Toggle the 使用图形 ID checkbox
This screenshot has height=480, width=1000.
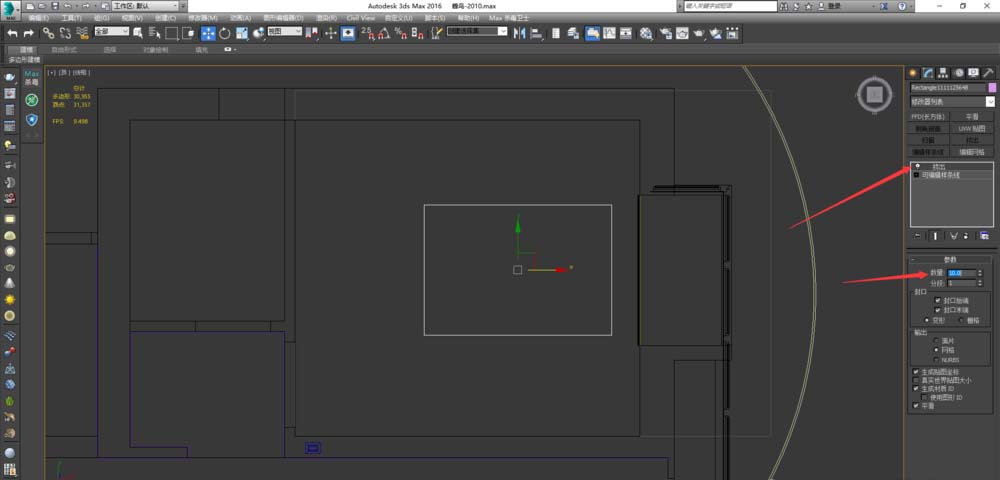coord(924,396)
